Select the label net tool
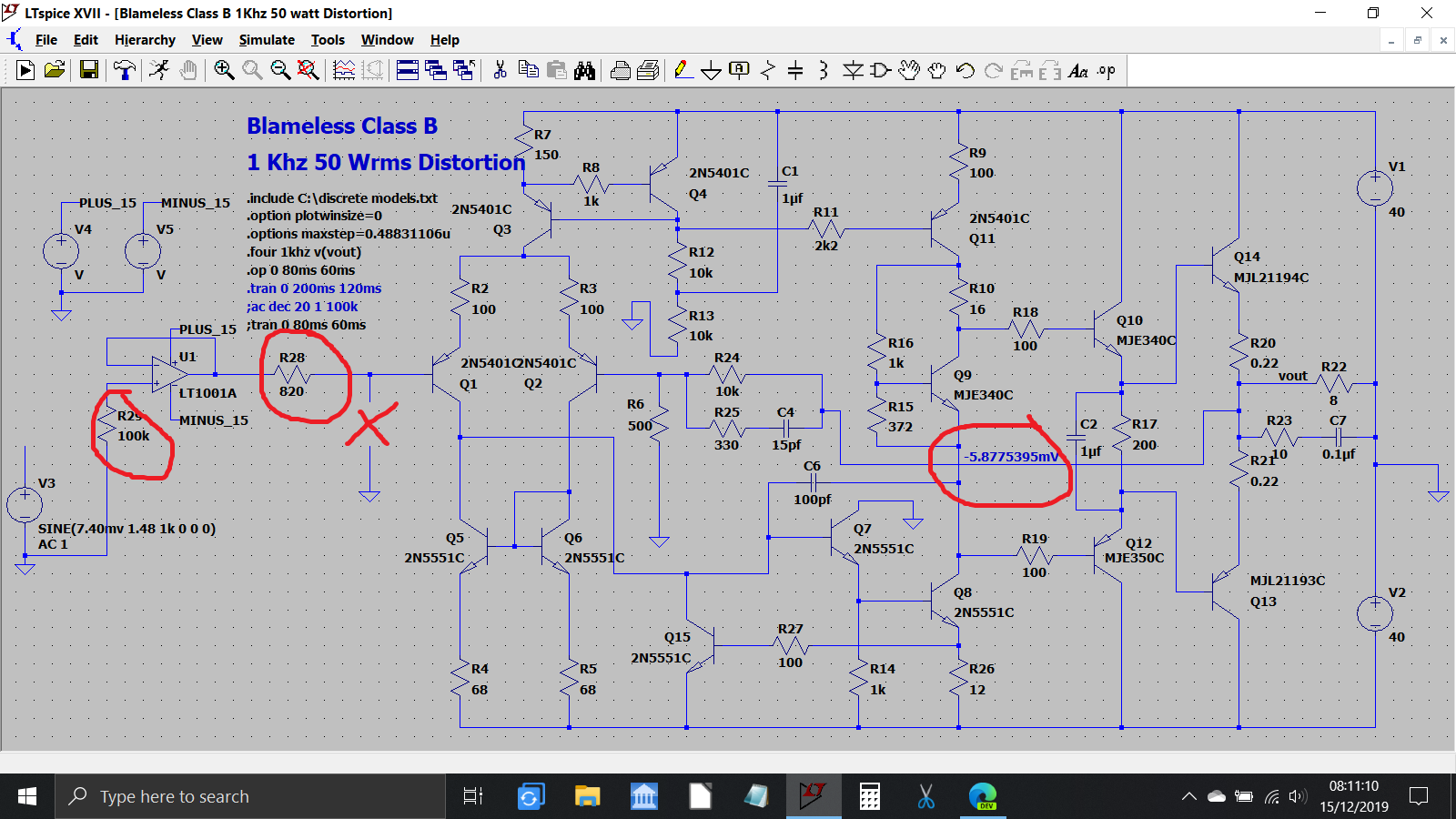 click(x=740, y=70)
